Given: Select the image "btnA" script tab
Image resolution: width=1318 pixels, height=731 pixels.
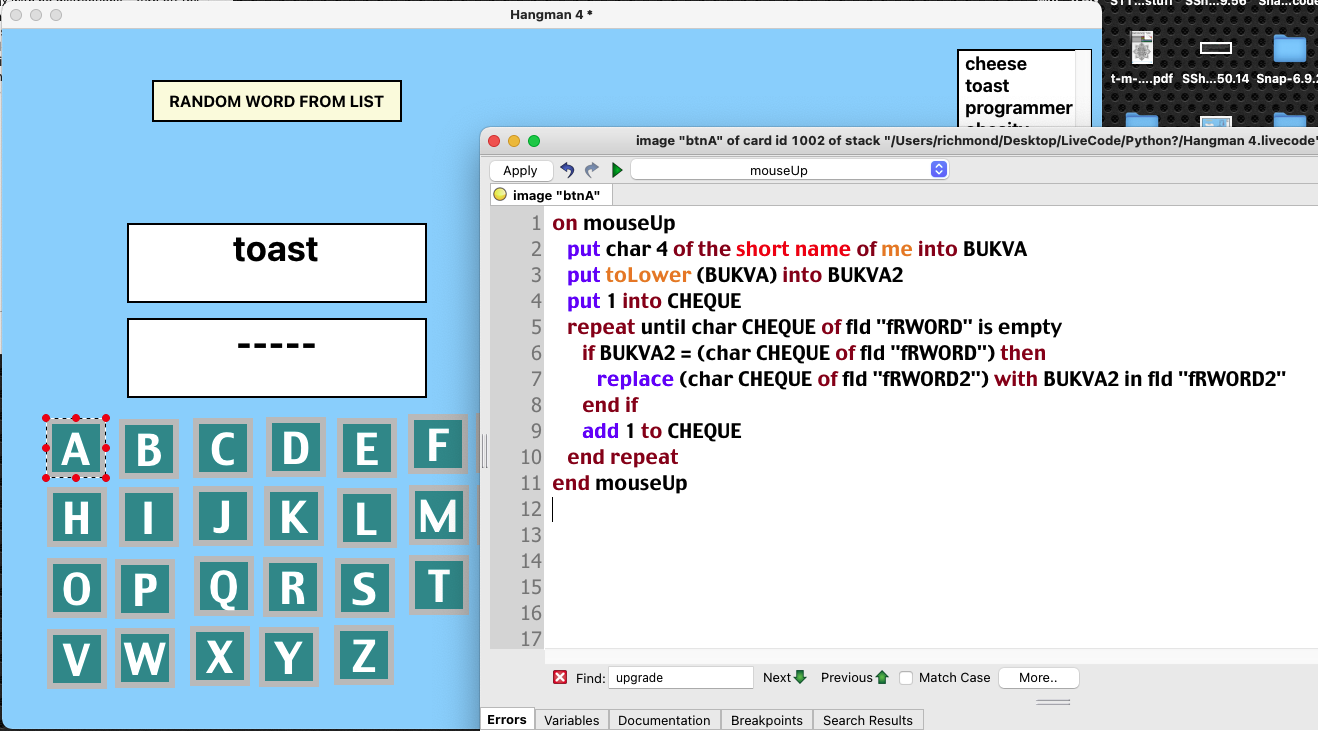Looking at the screenshot, I should click(x=549, y=195).
